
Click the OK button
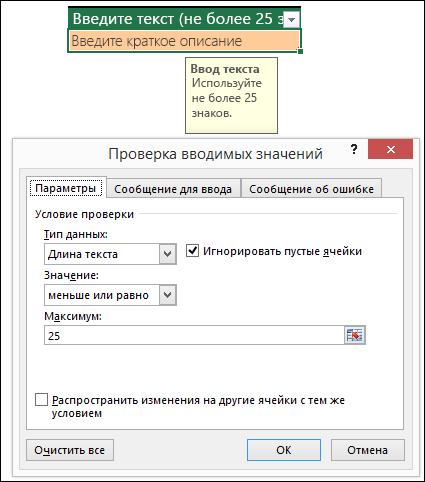pyautogui.click(x=284, y=450)
